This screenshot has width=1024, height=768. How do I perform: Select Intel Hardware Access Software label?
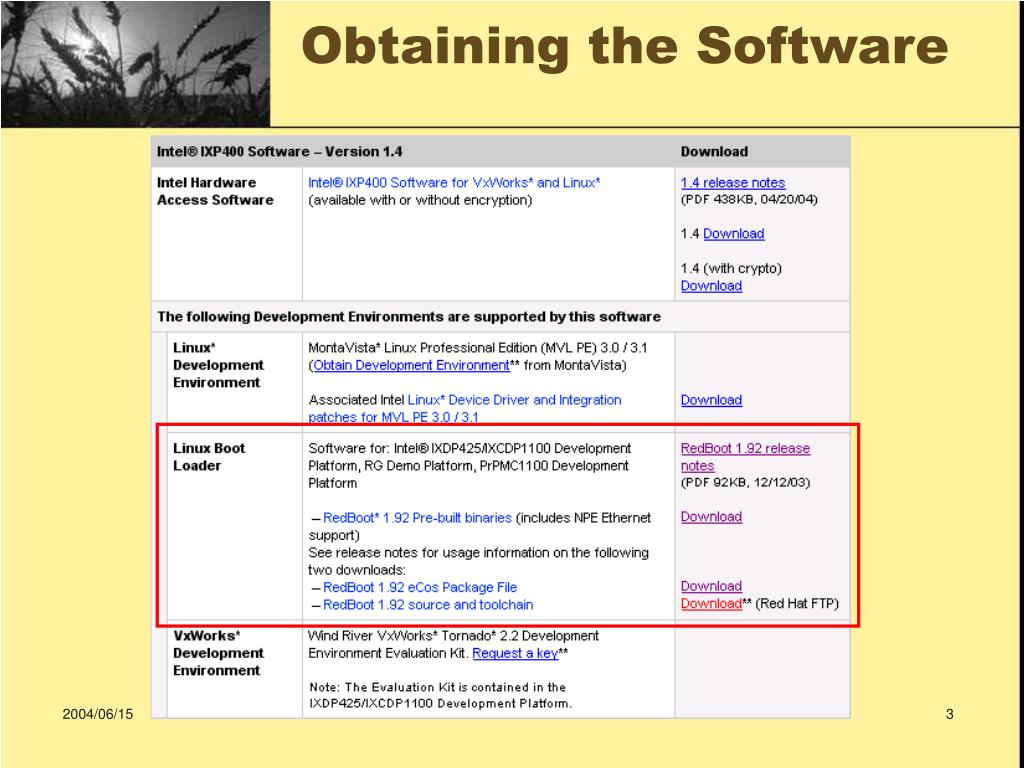(215, 191)
